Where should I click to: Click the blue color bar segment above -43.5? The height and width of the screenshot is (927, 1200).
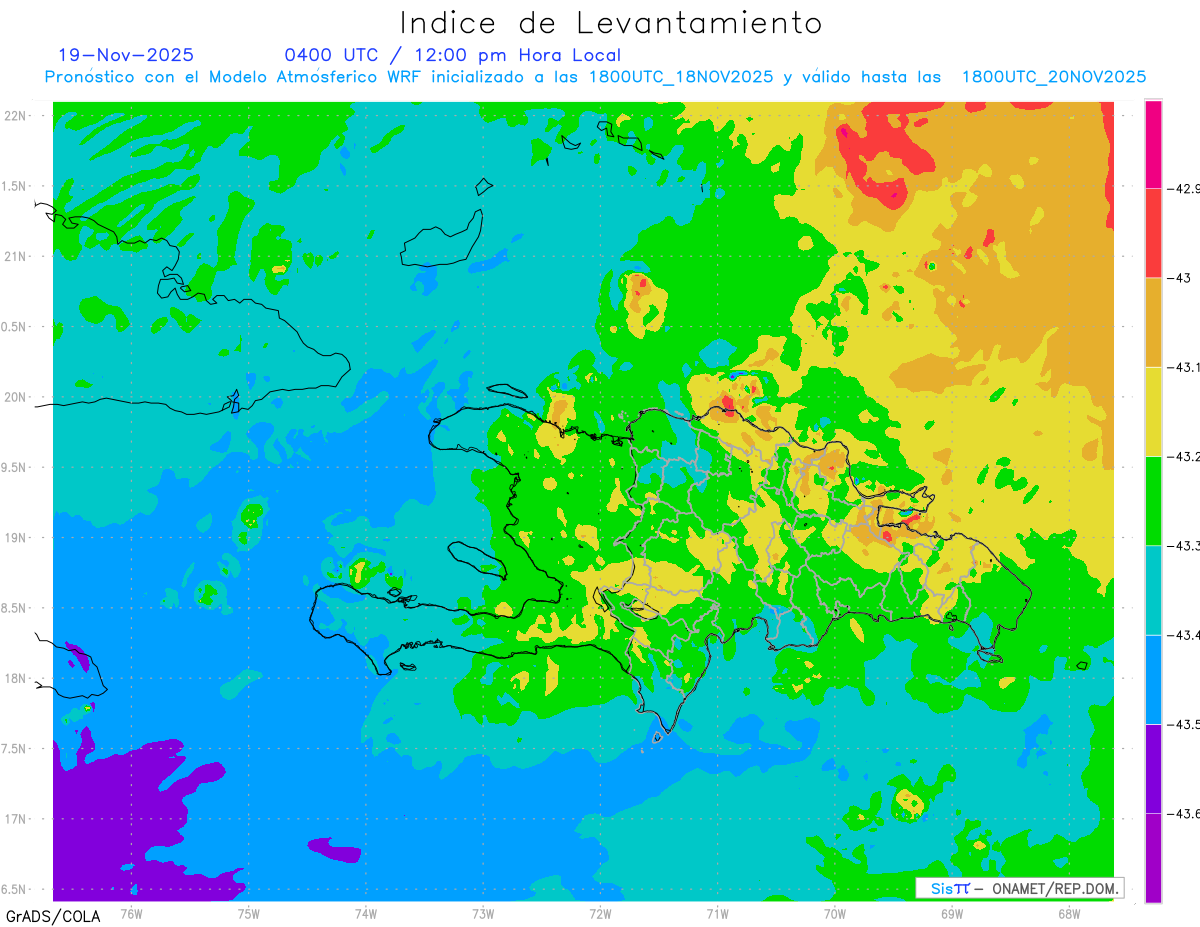click(1153, 680)
